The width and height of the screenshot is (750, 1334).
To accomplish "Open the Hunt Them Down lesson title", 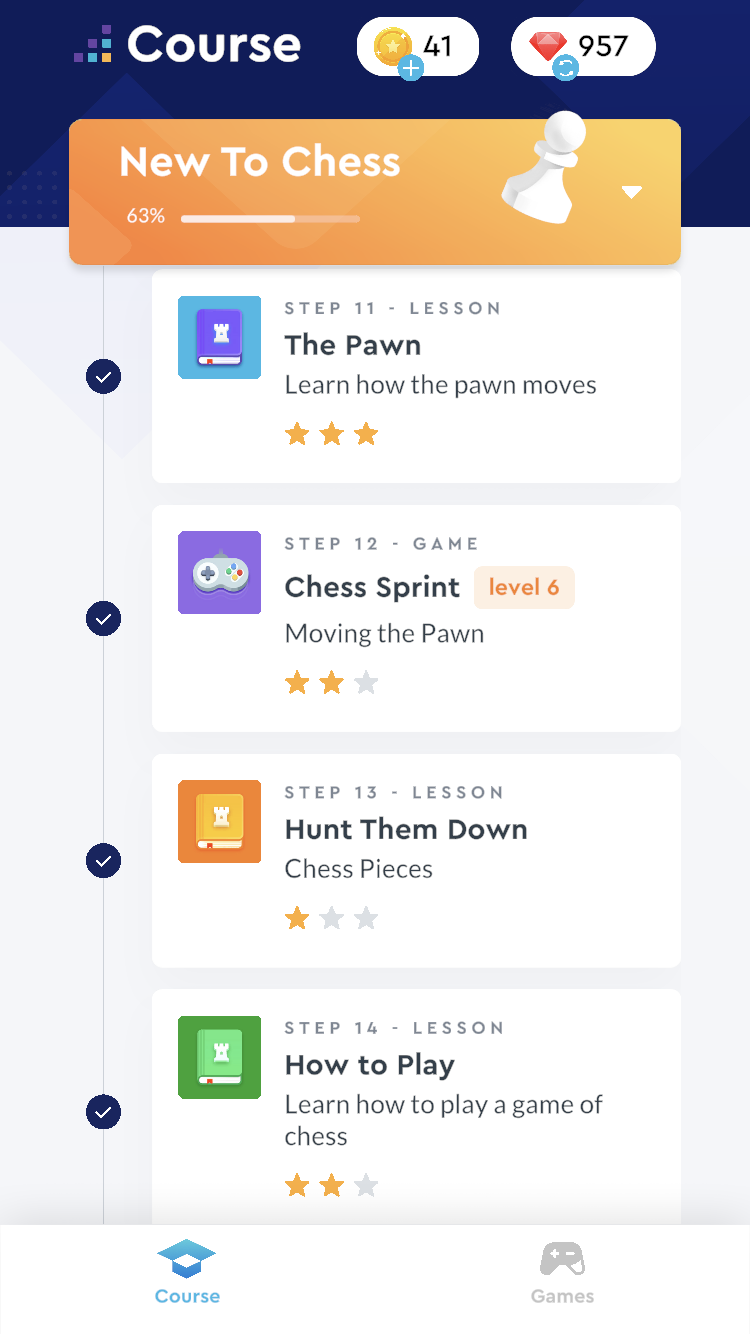I will pos(406,829).
